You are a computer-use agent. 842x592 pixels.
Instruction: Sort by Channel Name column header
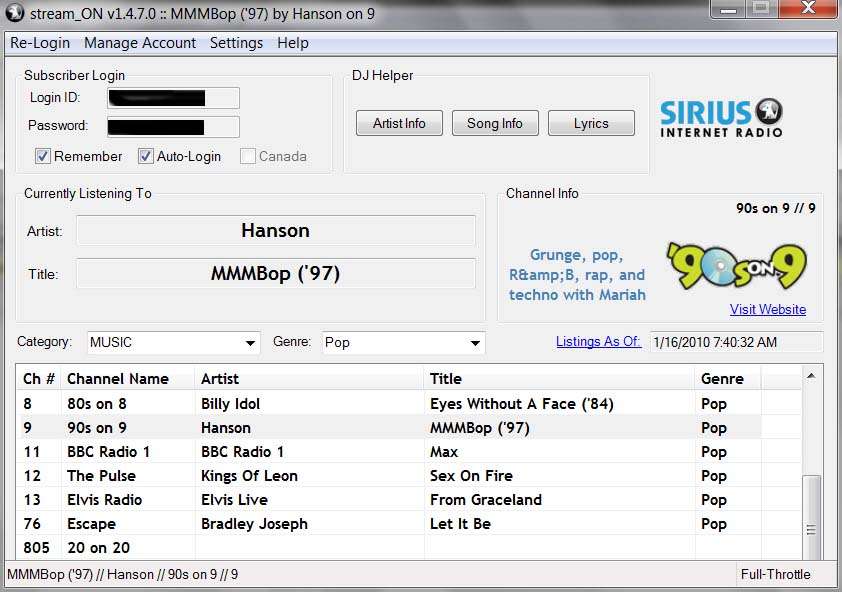[x=128, y=379]
